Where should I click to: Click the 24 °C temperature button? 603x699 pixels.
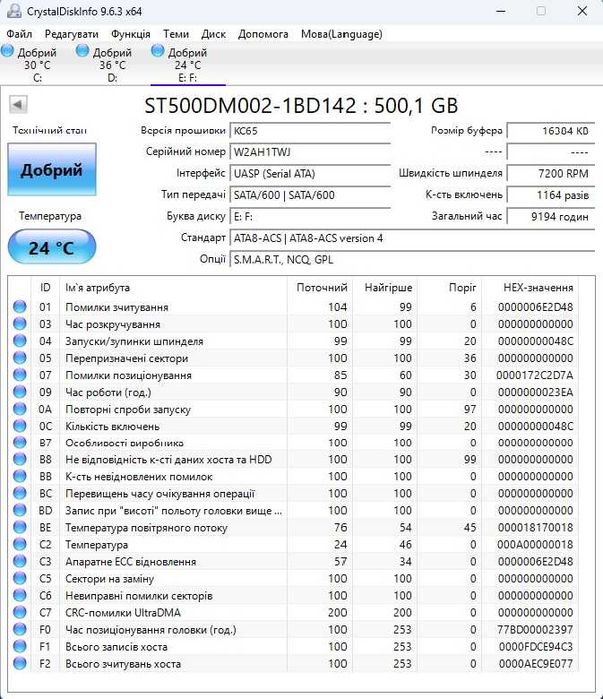(x=52, y=247)
